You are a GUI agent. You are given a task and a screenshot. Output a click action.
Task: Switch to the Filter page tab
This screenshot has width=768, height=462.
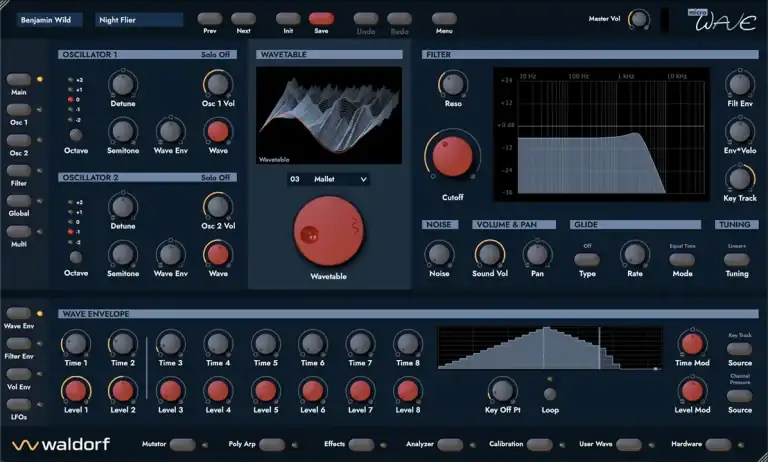click(19, 170)
